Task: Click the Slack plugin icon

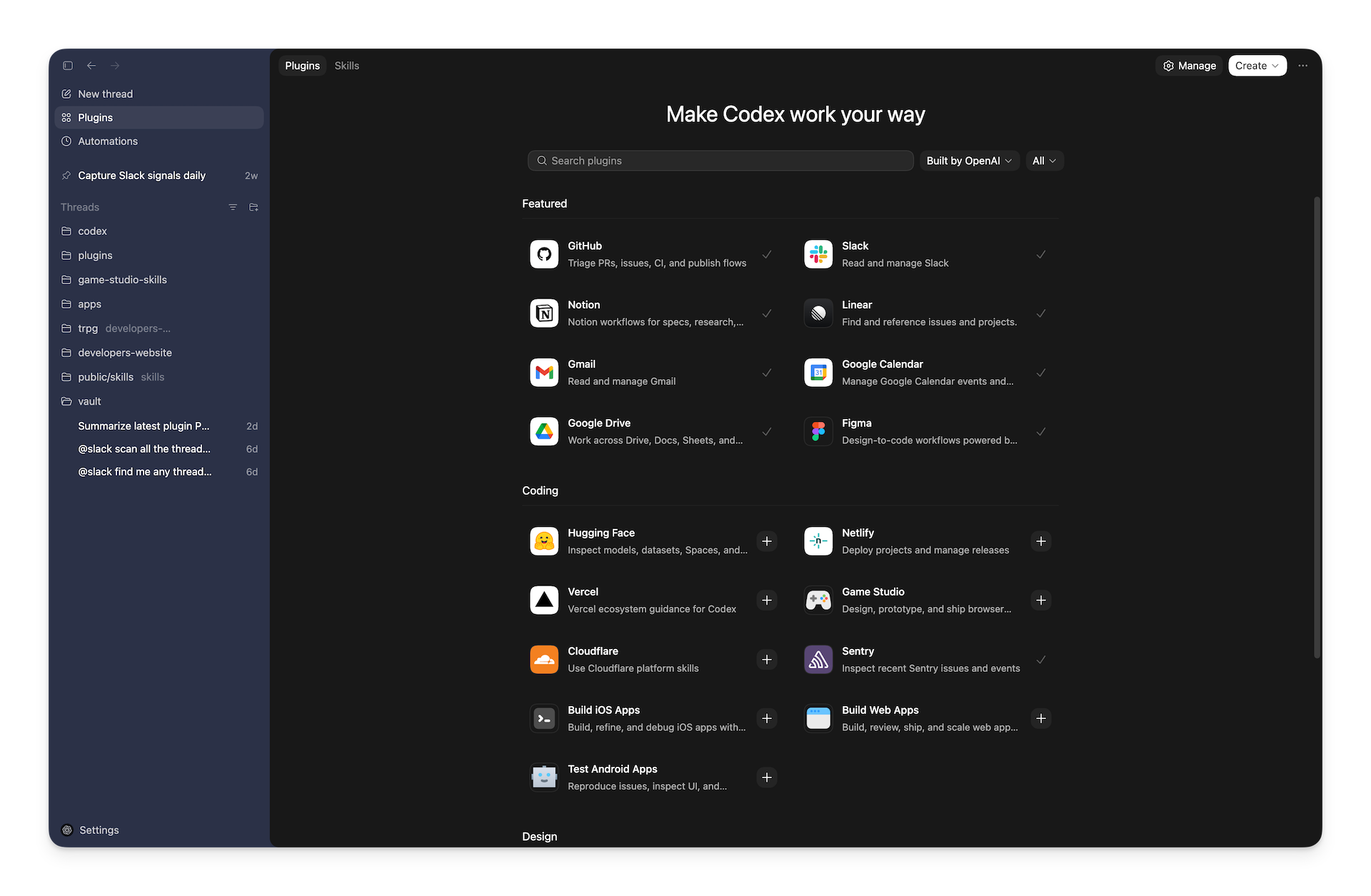Action: pos(818,253)
